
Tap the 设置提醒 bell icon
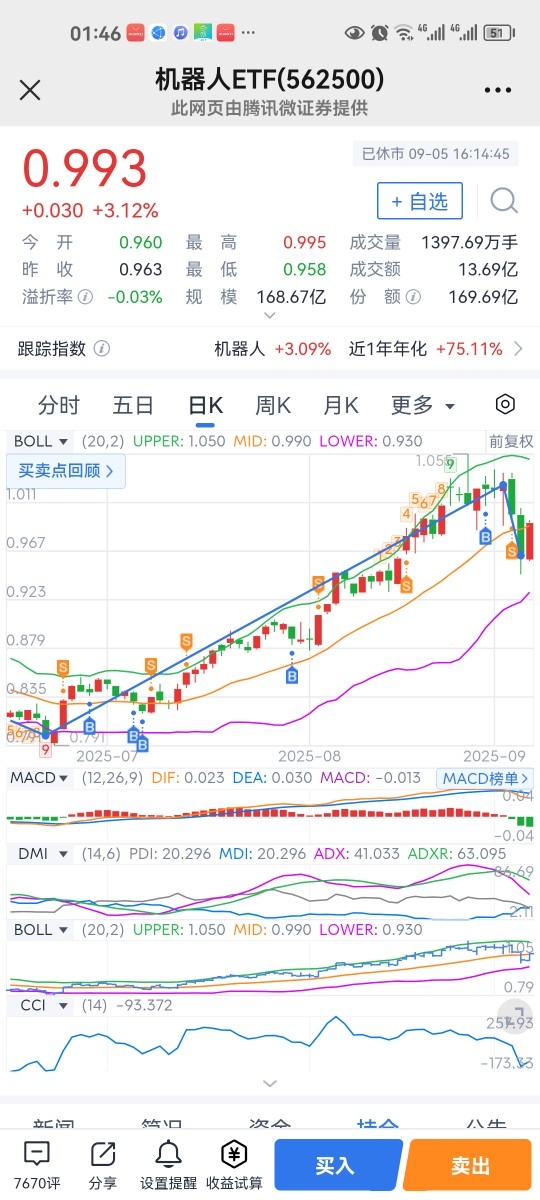pos(168,1165)
